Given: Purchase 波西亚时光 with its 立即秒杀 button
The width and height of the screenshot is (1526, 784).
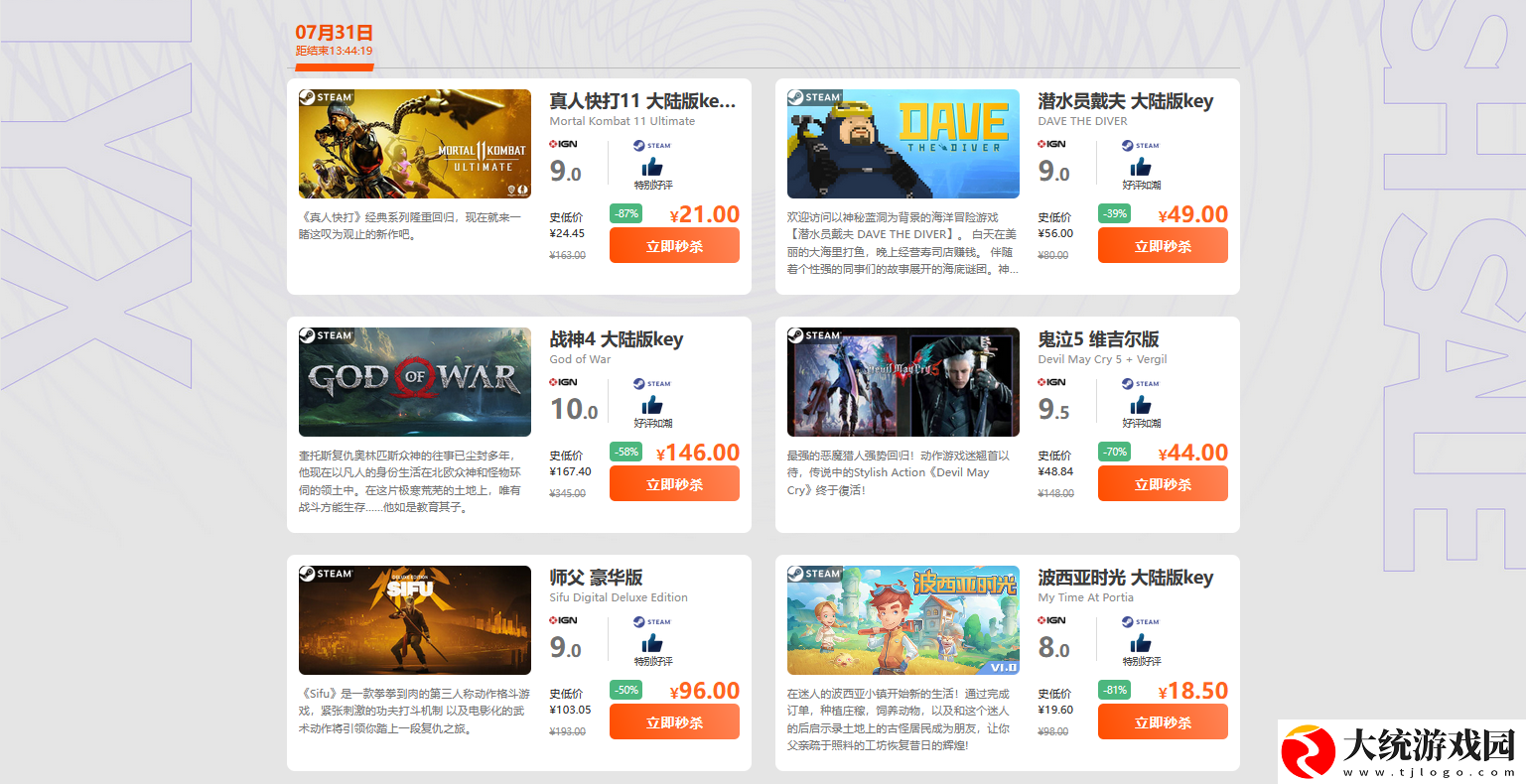Looking at the screenshot, I should click(x=1163, y=721).
